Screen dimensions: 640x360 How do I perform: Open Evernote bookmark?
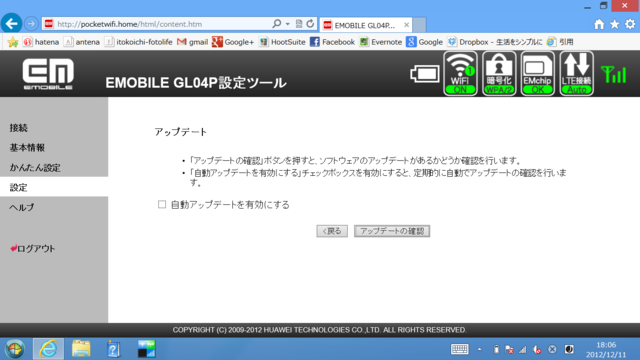pyautogui.click(x=381, y=42)
